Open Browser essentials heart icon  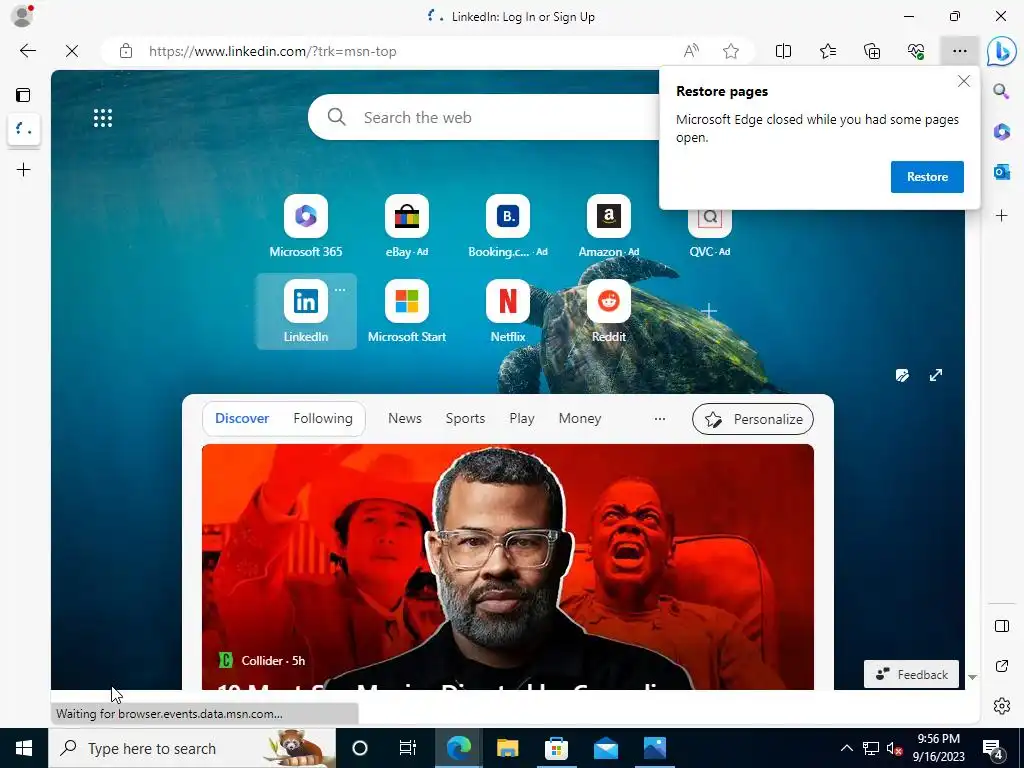[x=916, y=51]
